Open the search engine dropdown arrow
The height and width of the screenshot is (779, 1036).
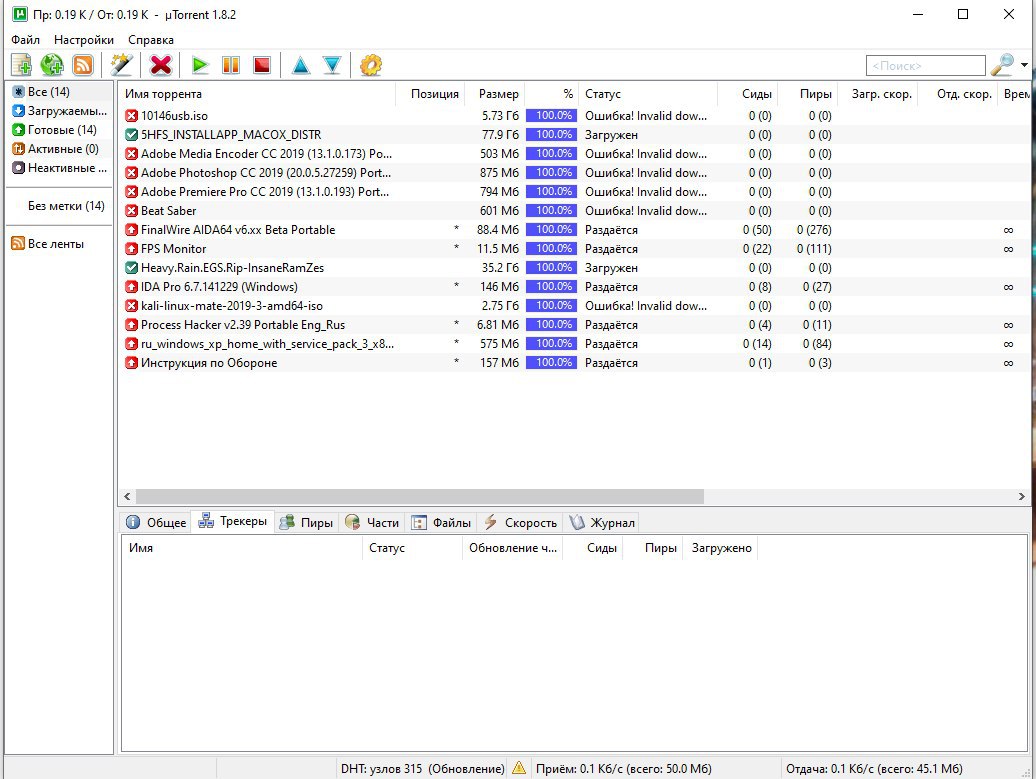coord(1024,65)
